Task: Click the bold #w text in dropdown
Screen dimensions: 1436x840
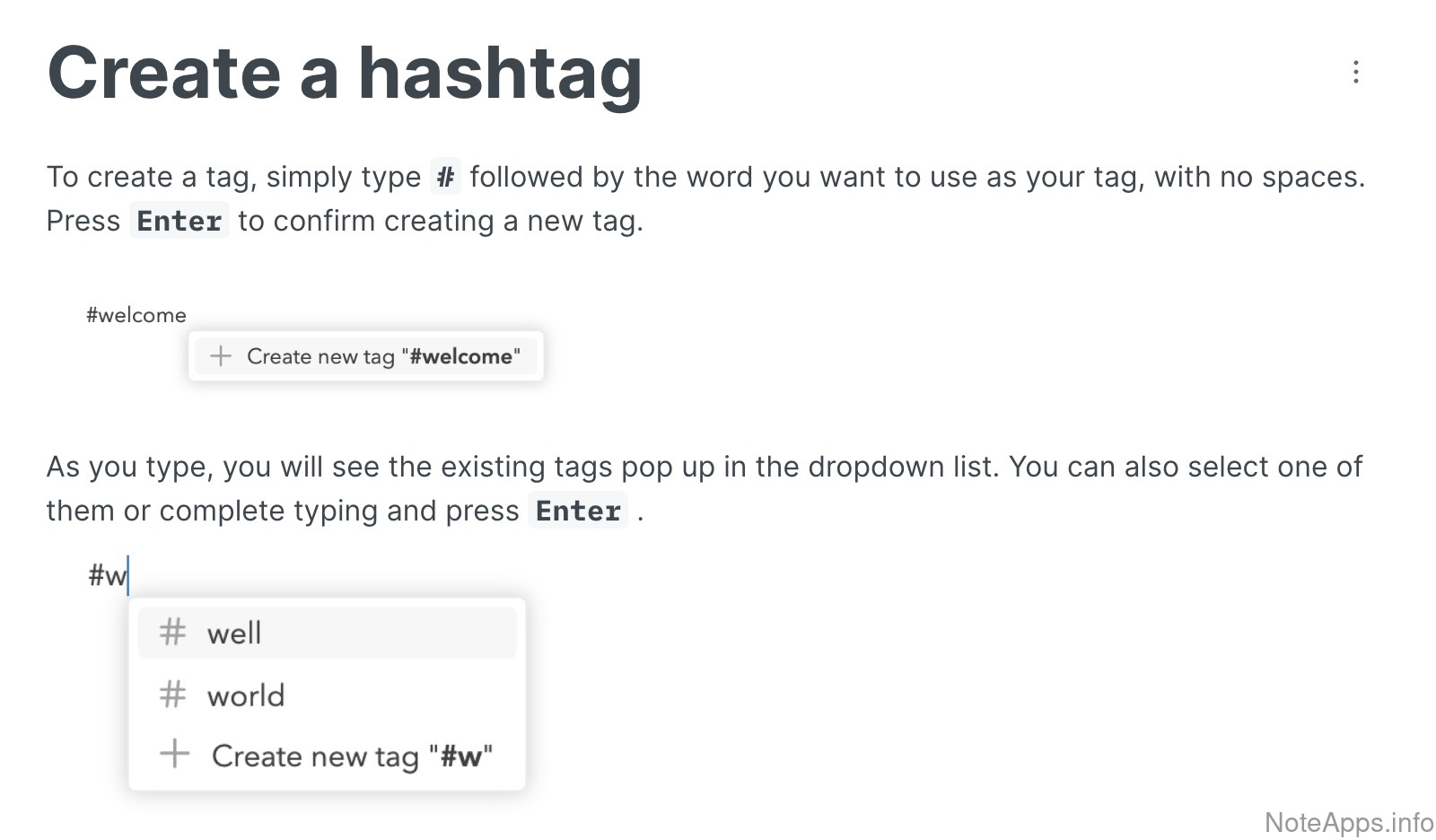Action: (x=461, y=756)
